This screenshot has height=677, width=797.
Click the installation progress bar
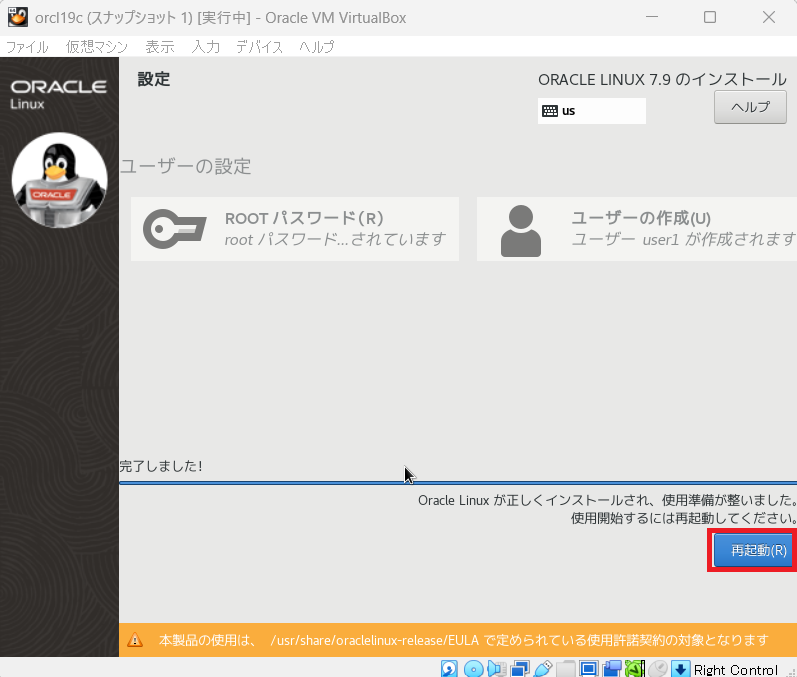[x=457, y=482]
